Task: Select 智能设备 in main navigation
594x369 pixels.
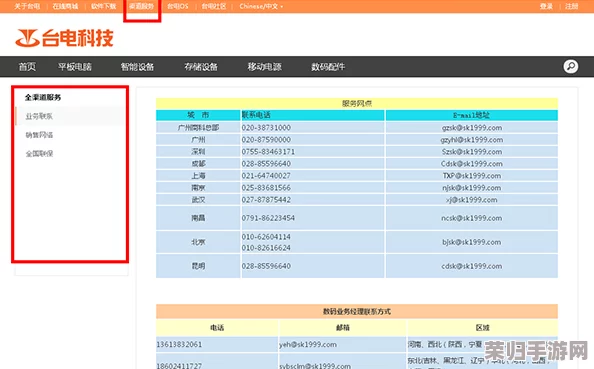Action: [x=137, y=67]
